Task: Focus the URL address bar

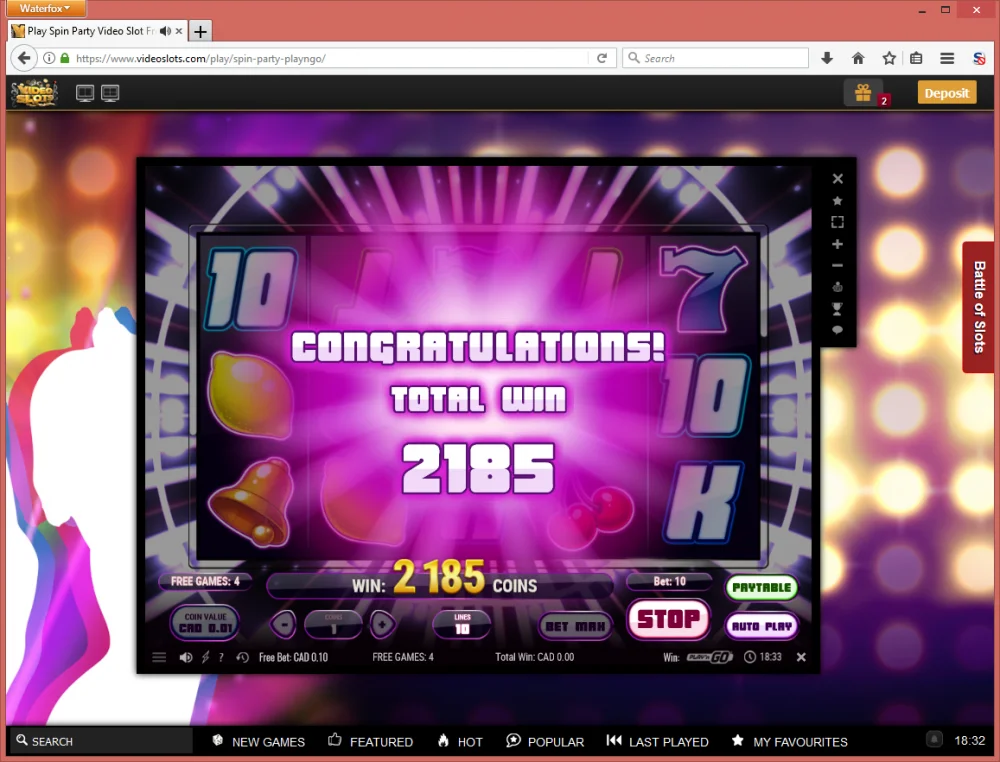Action: point(328,58)
